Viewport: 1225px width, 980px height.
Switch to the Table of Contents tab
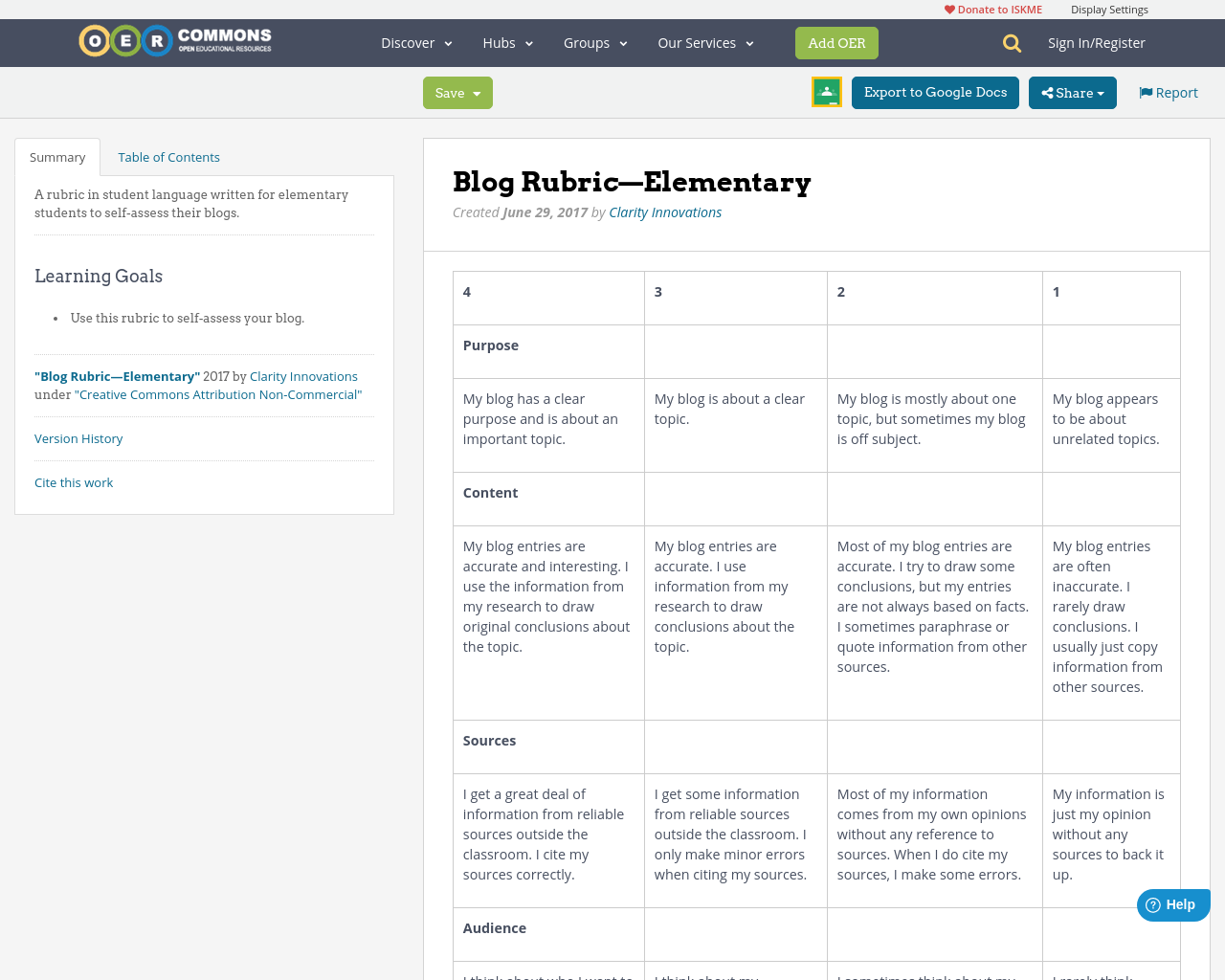[x=168, y=156]
